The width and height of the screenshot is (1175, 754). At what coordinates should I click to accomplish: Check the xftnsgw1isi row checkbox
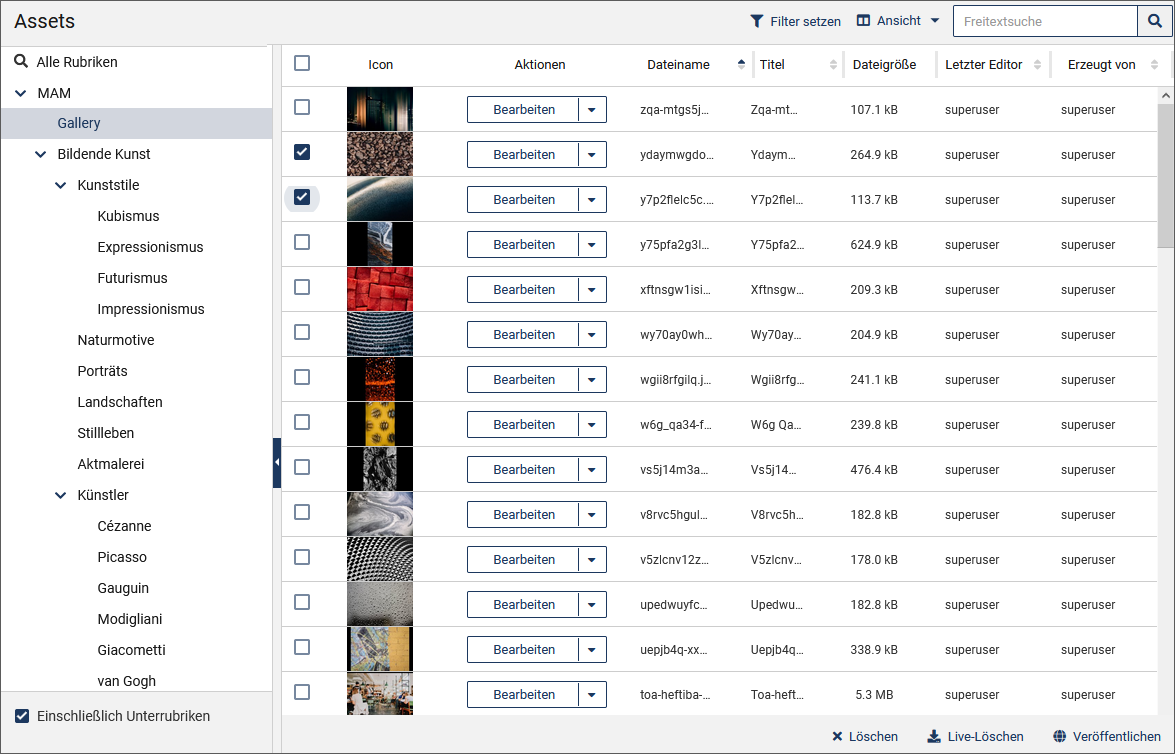tap(302, 287)
